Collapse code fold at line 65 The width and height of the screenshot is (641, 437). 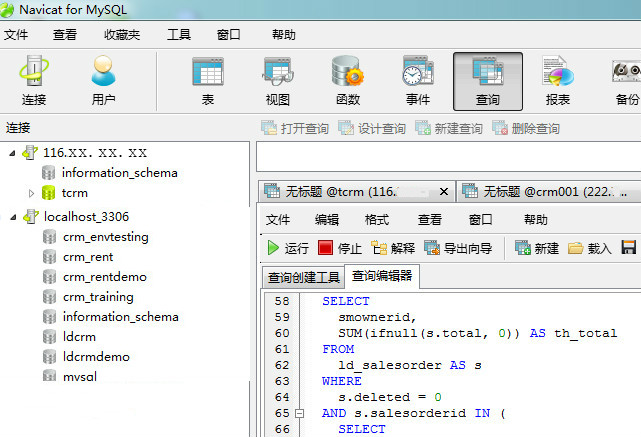coord(299,413)
